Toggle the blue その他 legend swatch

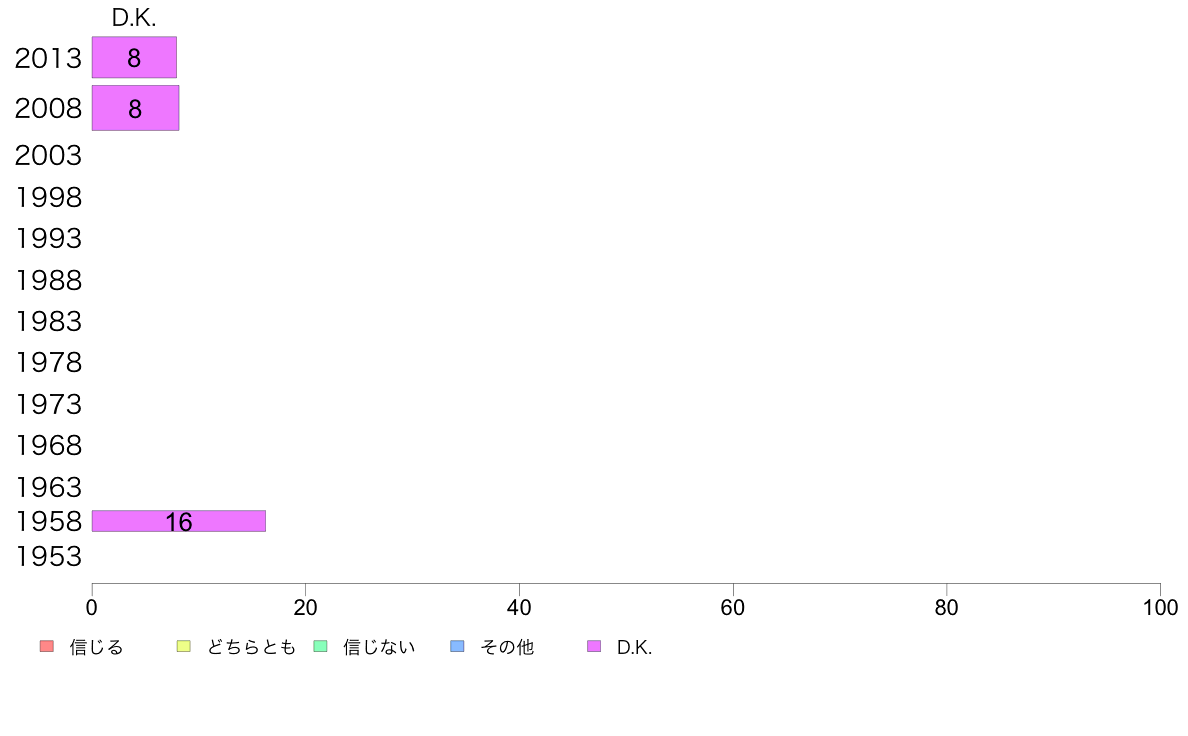coord(457,646)
